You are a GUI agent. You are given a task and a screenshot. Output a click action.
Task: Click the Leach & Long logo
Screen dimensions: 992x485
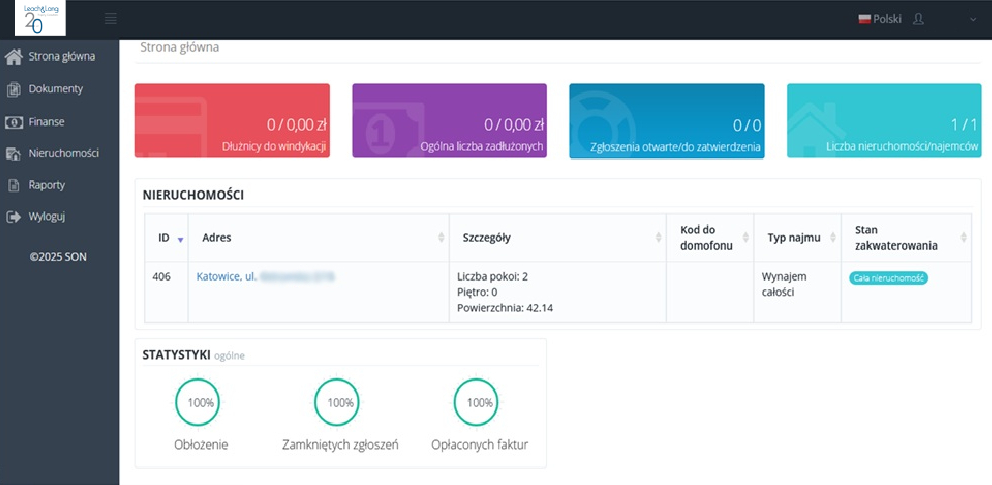click(40, 19)
